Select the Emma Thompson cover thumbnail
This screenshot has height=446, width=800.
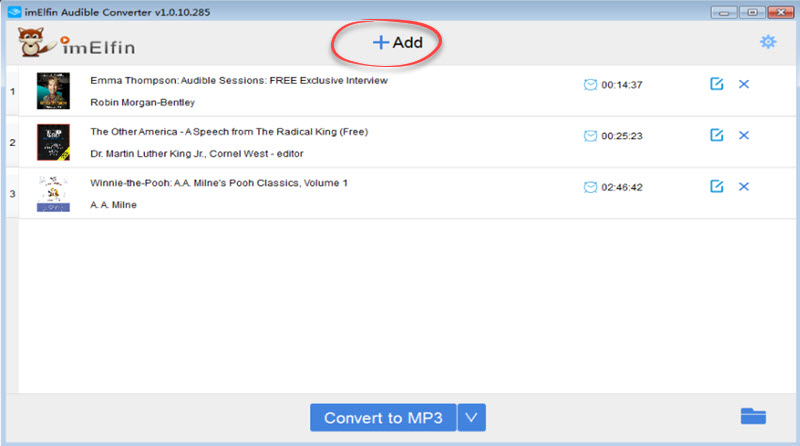pos(53,91)
